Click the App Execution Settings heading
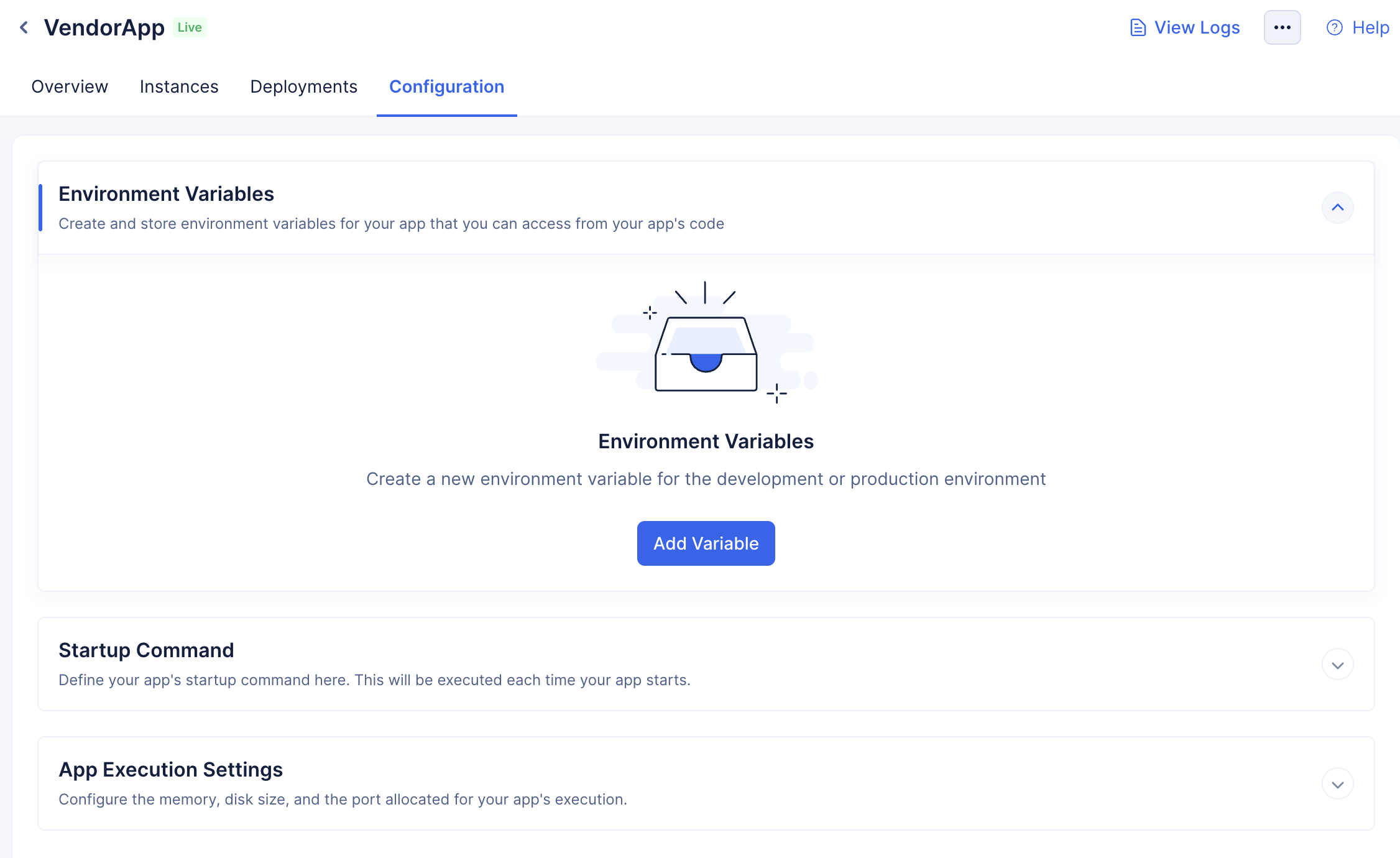Image resolution: width=1400 pixels, height=858 pixels. 170,770
